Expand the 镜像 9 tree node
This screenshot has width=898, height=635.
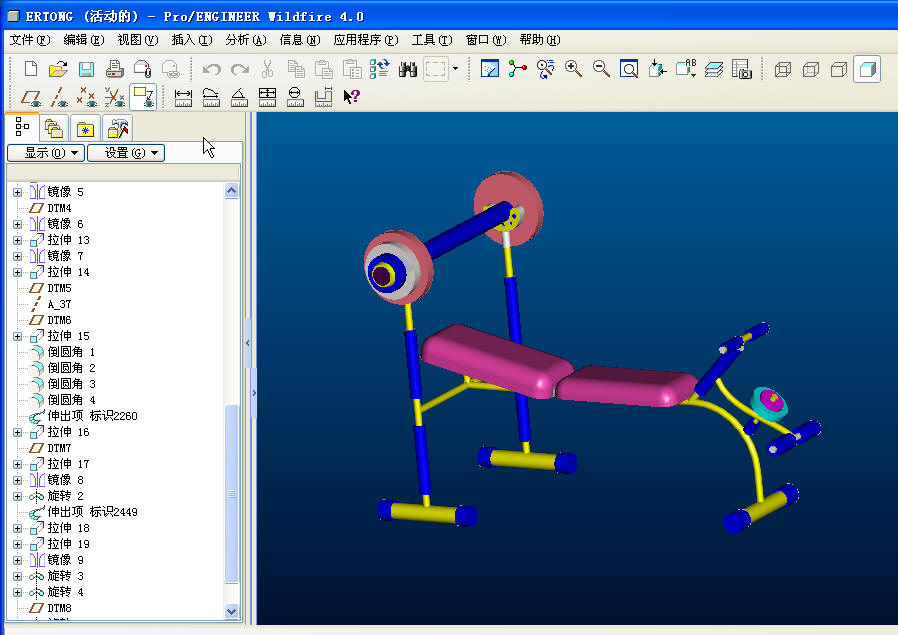coord(17,561)
